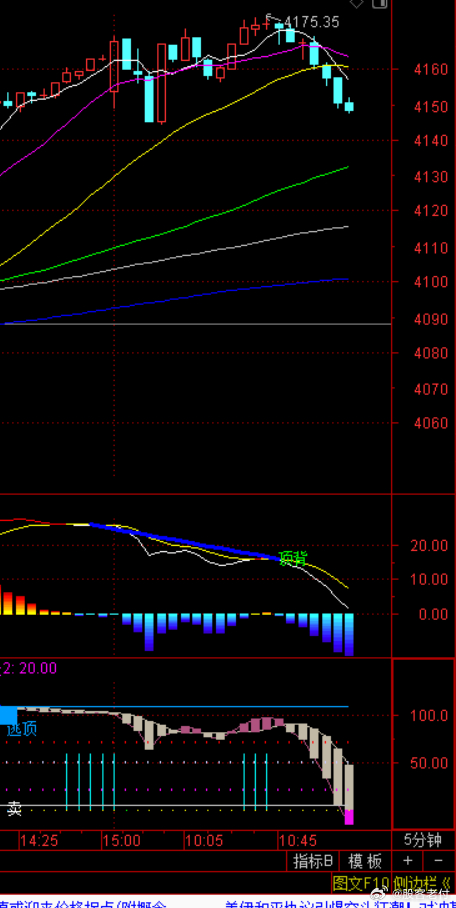Click the 4080 price axis label

tap(432, 353)
